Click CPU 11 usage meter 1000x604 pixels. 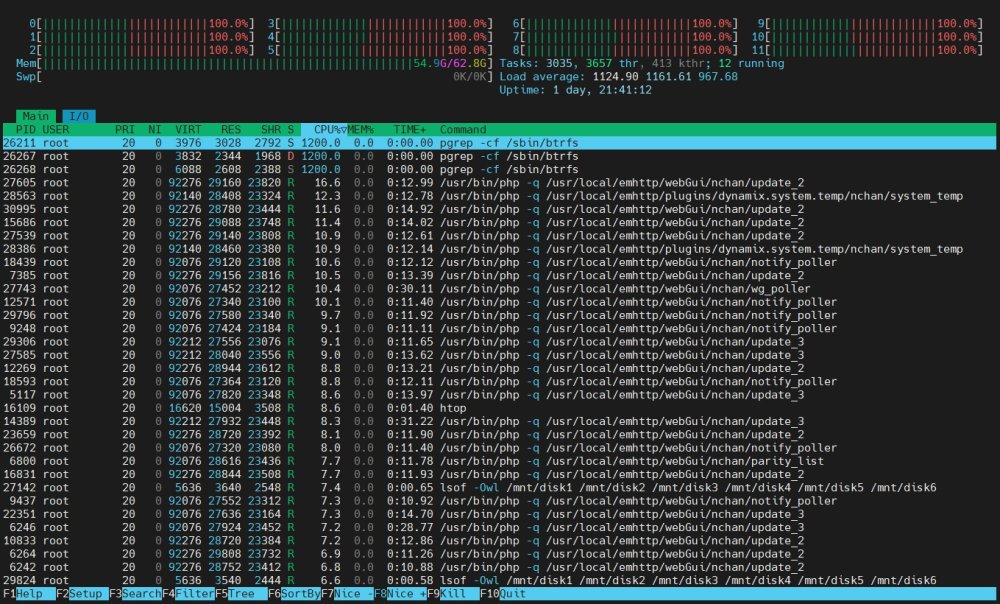[x=867, y=50]
